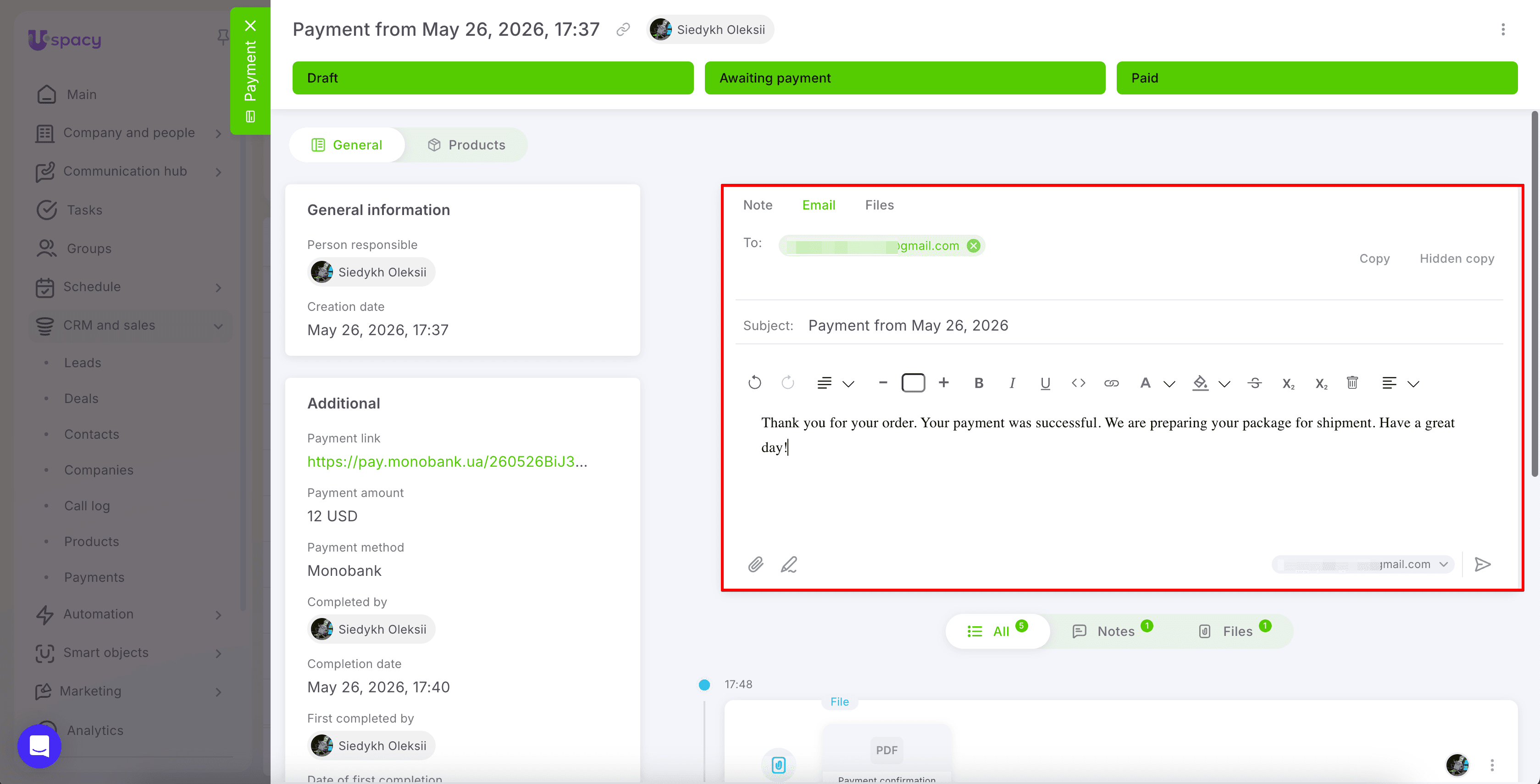This screenshot has width=1540, height=784.
Task: Click the attachment icon on the timeline file
Action: [x=778, y=765]
